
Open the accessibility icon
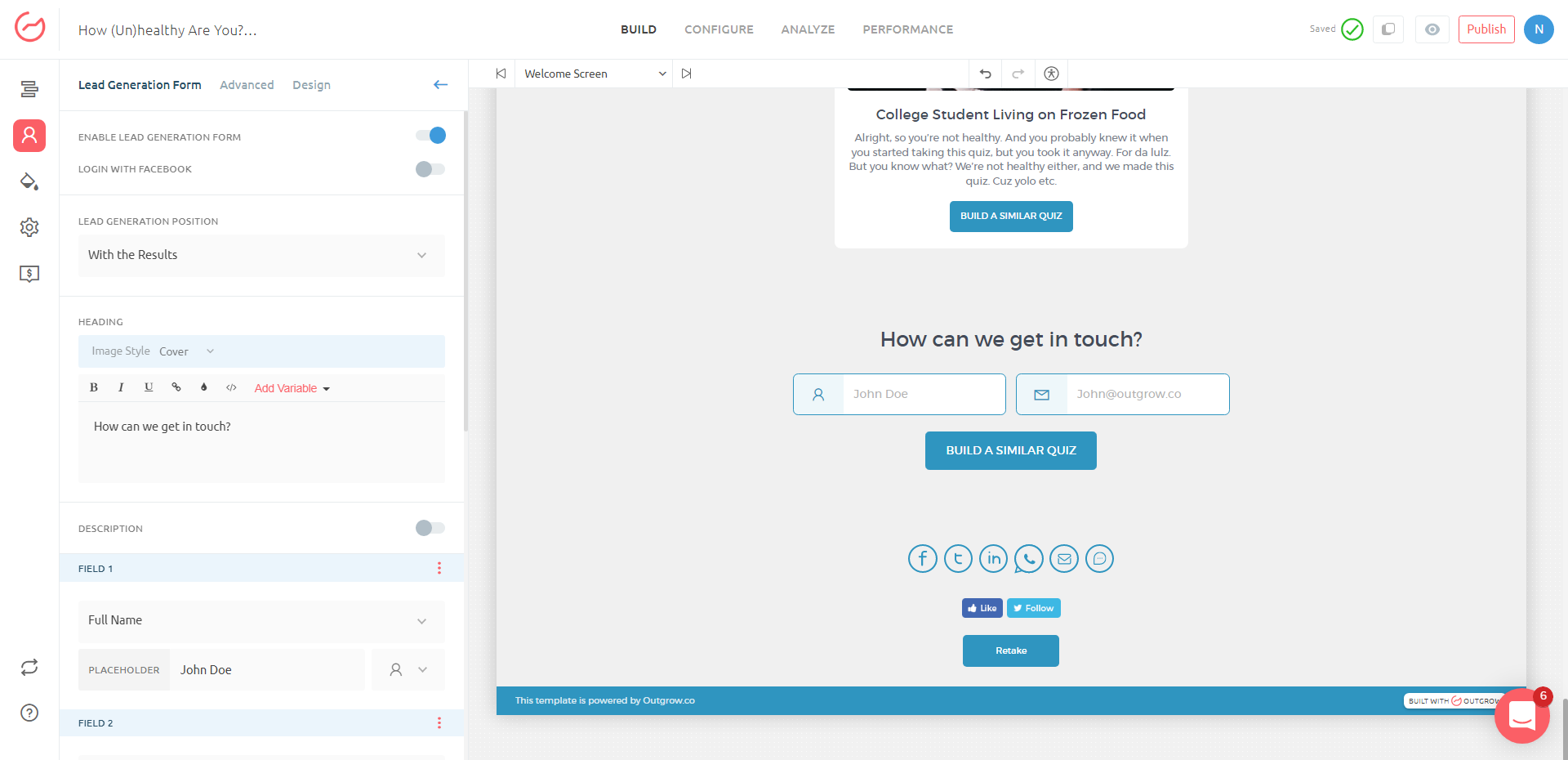click(x=1051, y=74)
